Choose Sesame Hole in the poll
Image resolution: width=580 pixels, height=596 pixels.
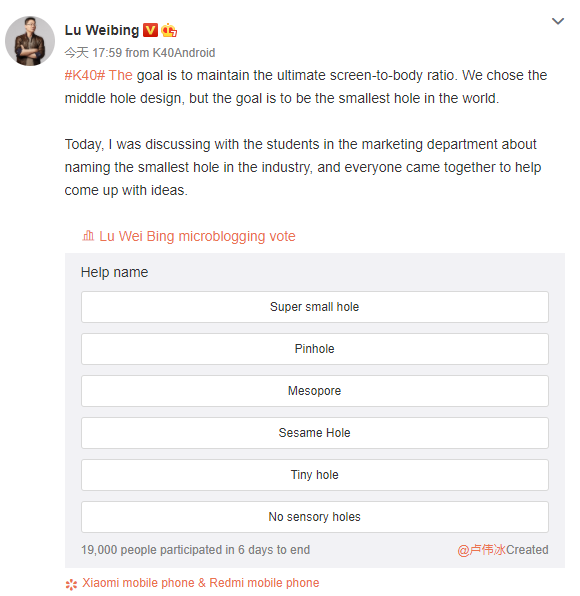pyautogui.click(x=315, y=433)
